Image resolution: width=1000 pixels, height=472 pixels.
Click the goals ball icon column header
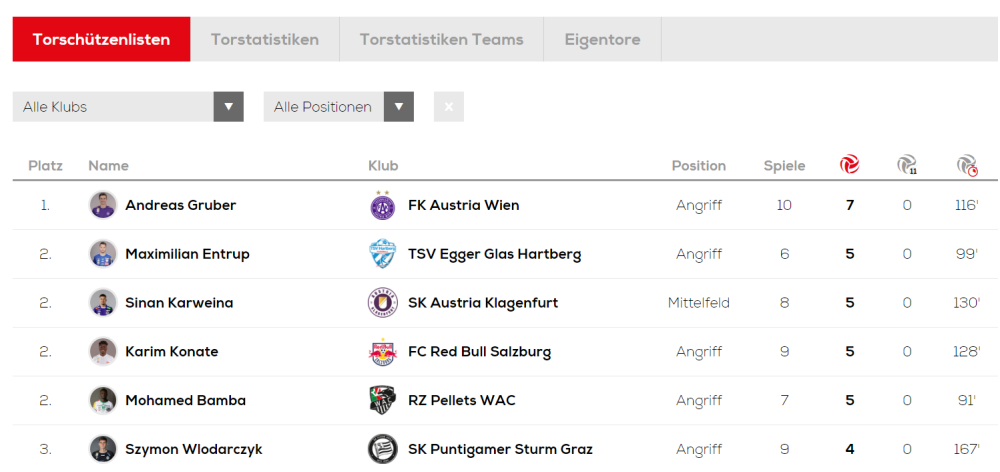coord(849,165)
